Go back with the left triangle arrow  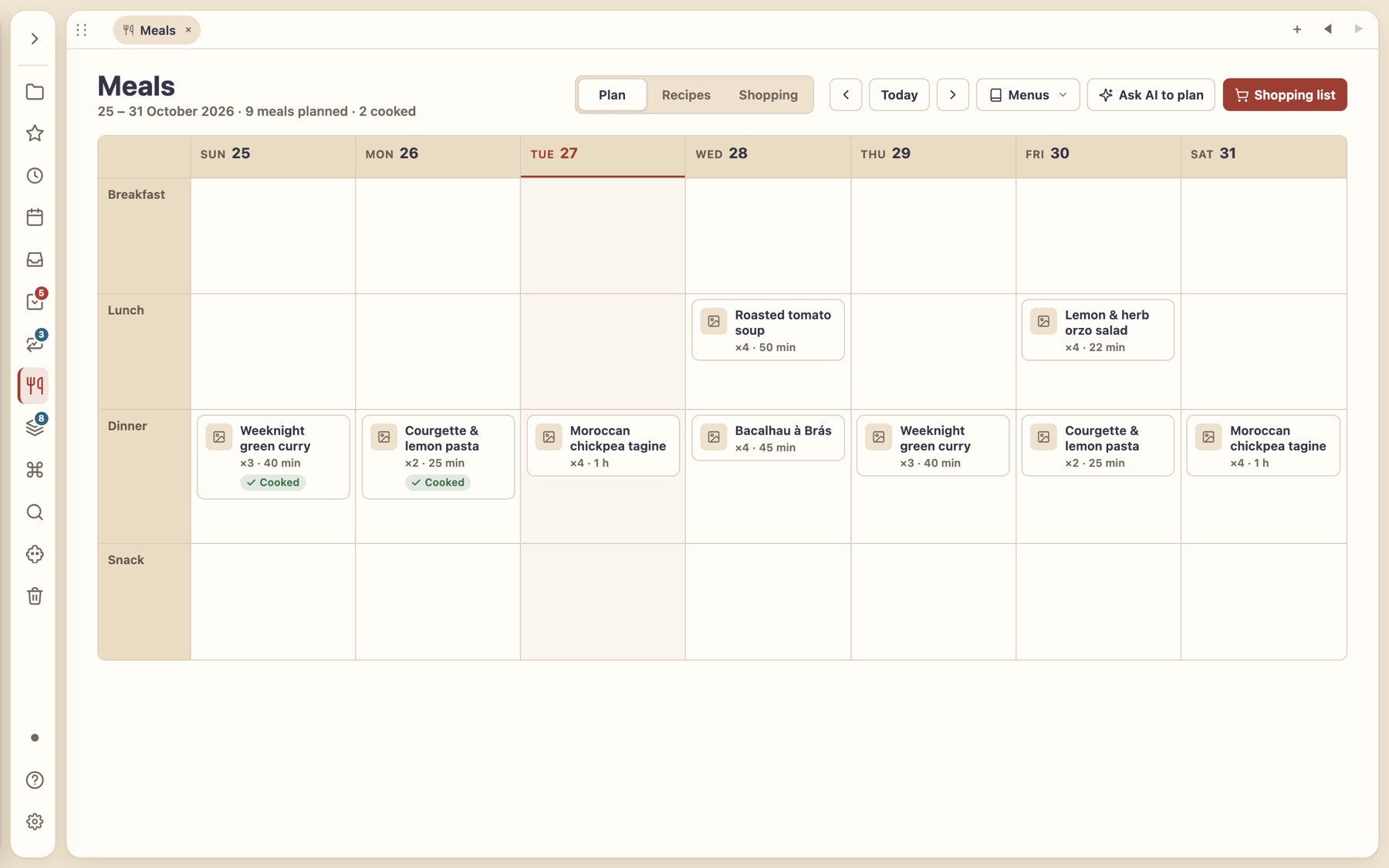pyautogui.click(x=1328, y=29)
